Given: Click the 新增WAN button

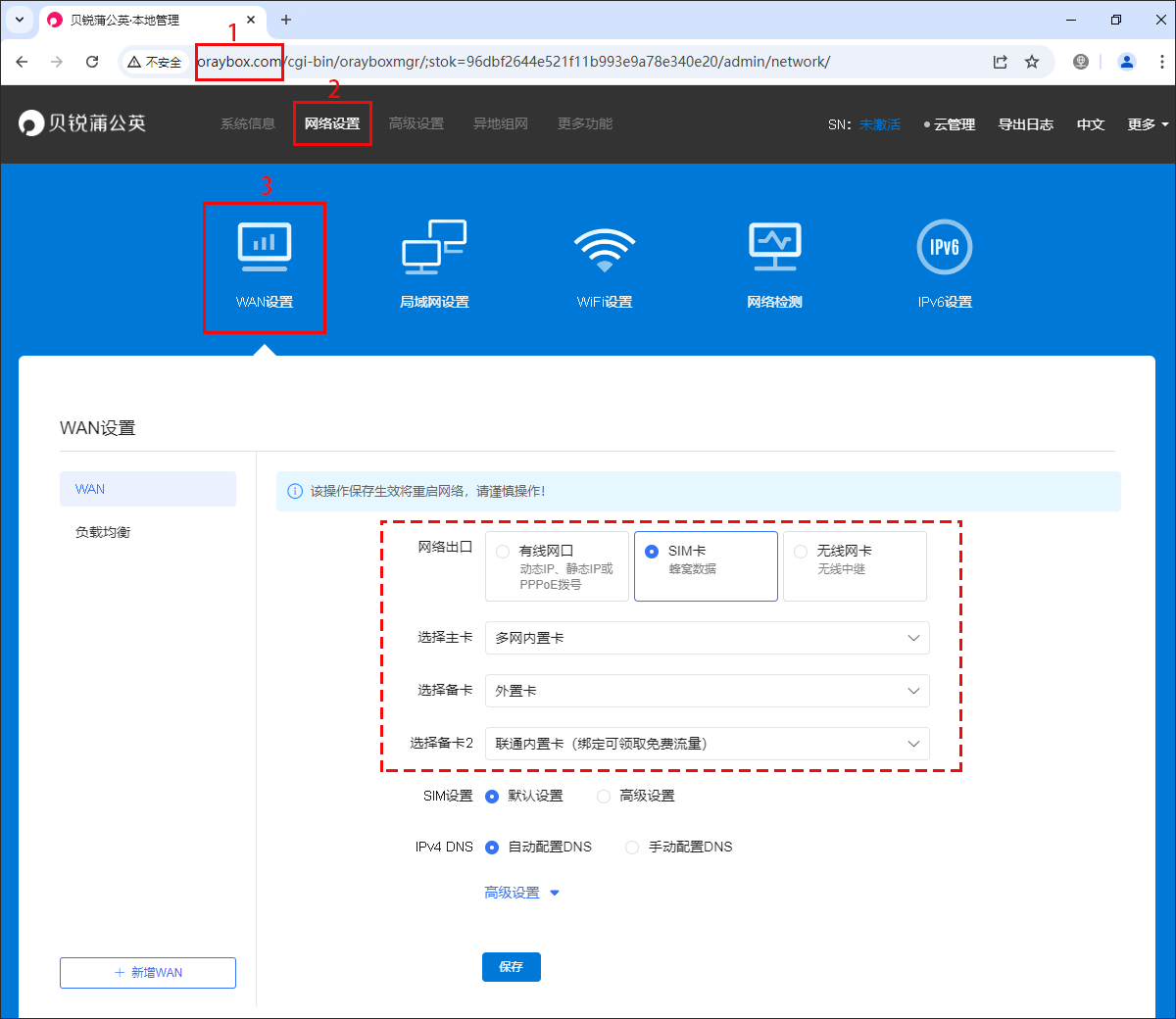Looking at the screenshot, I should 148,973.
